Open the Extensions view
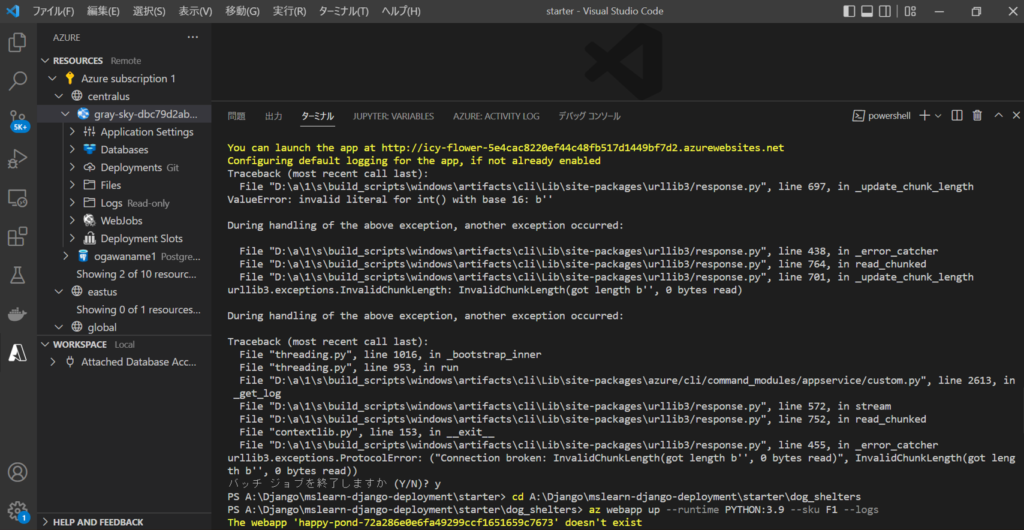The image size is (1024, 530). [x=17, y=237]
